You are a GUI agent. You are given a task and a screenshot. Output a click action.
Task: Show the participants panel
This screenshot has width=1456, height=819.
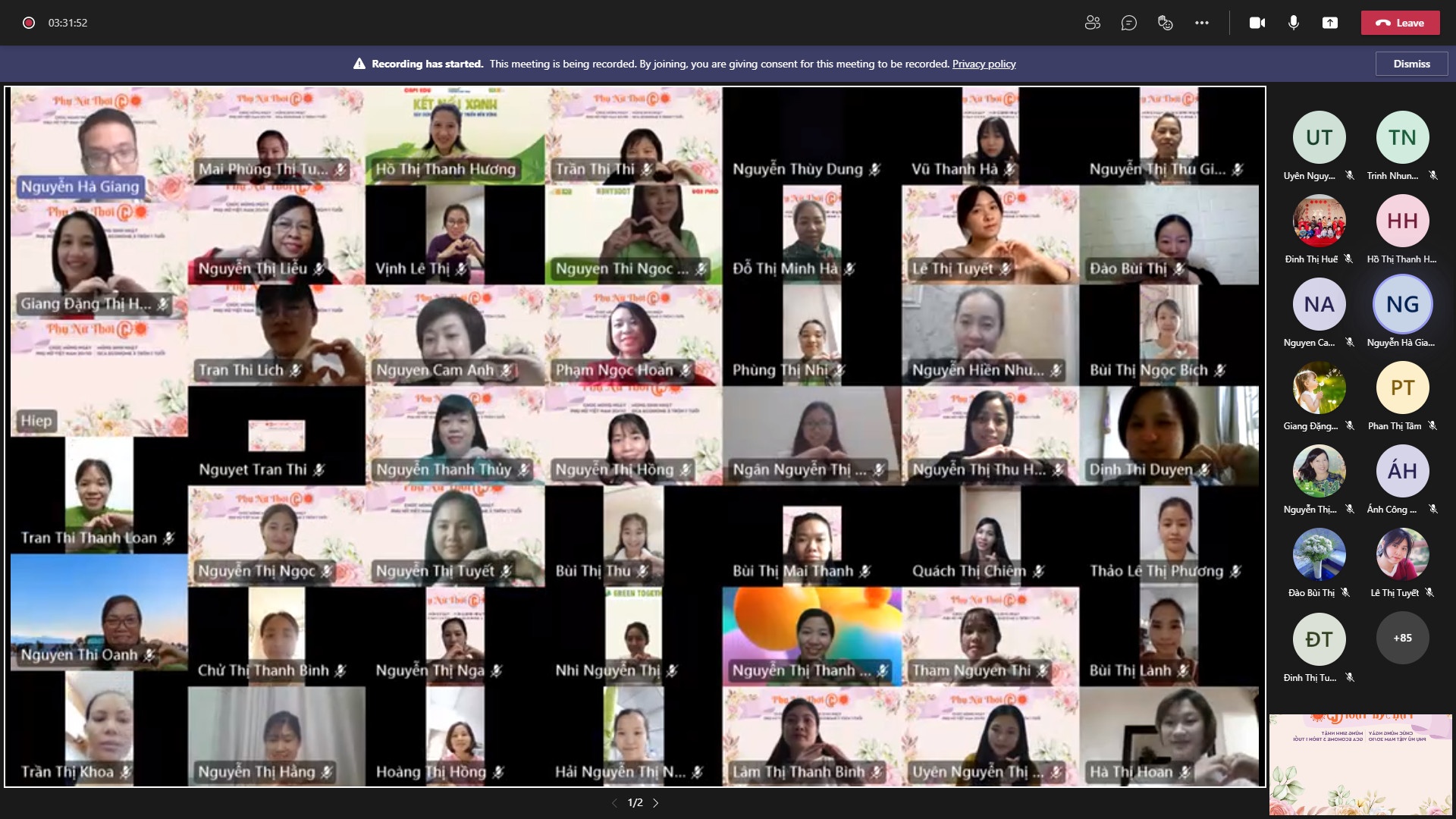click(x=1092, y=23)
